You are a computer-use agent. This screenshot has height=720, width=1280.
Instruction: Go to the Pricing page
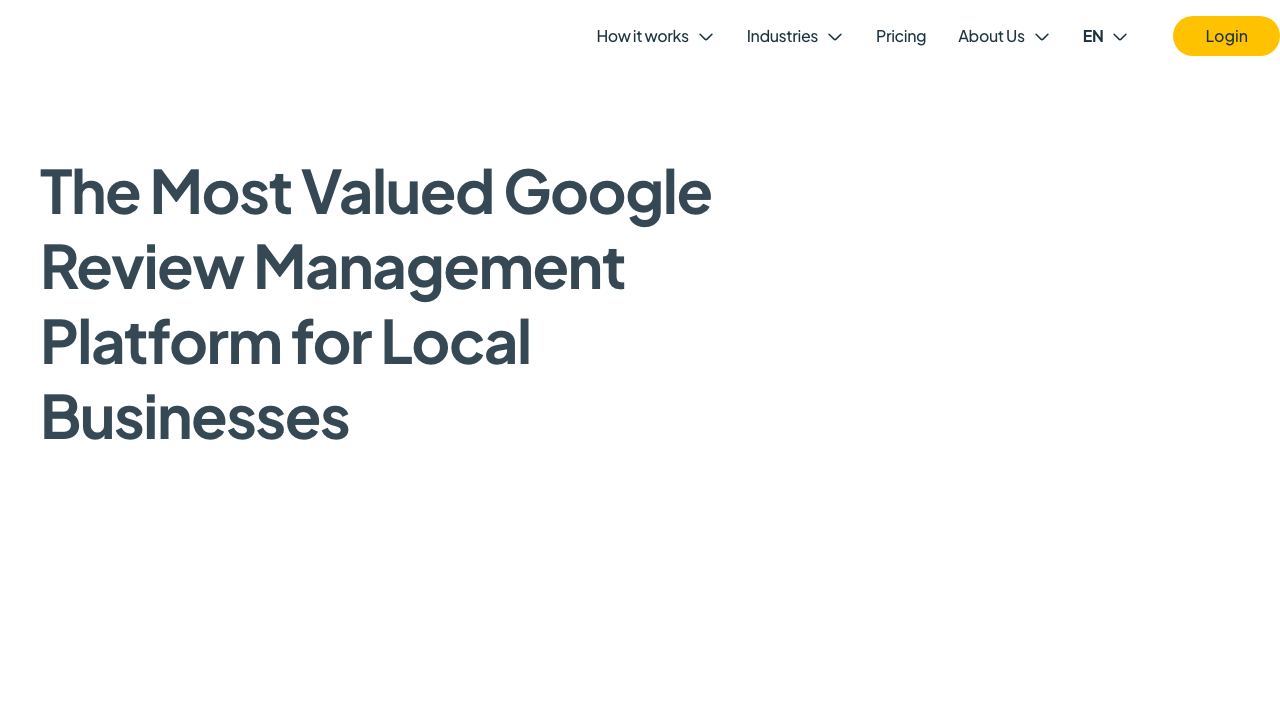[x=901, y=36]
